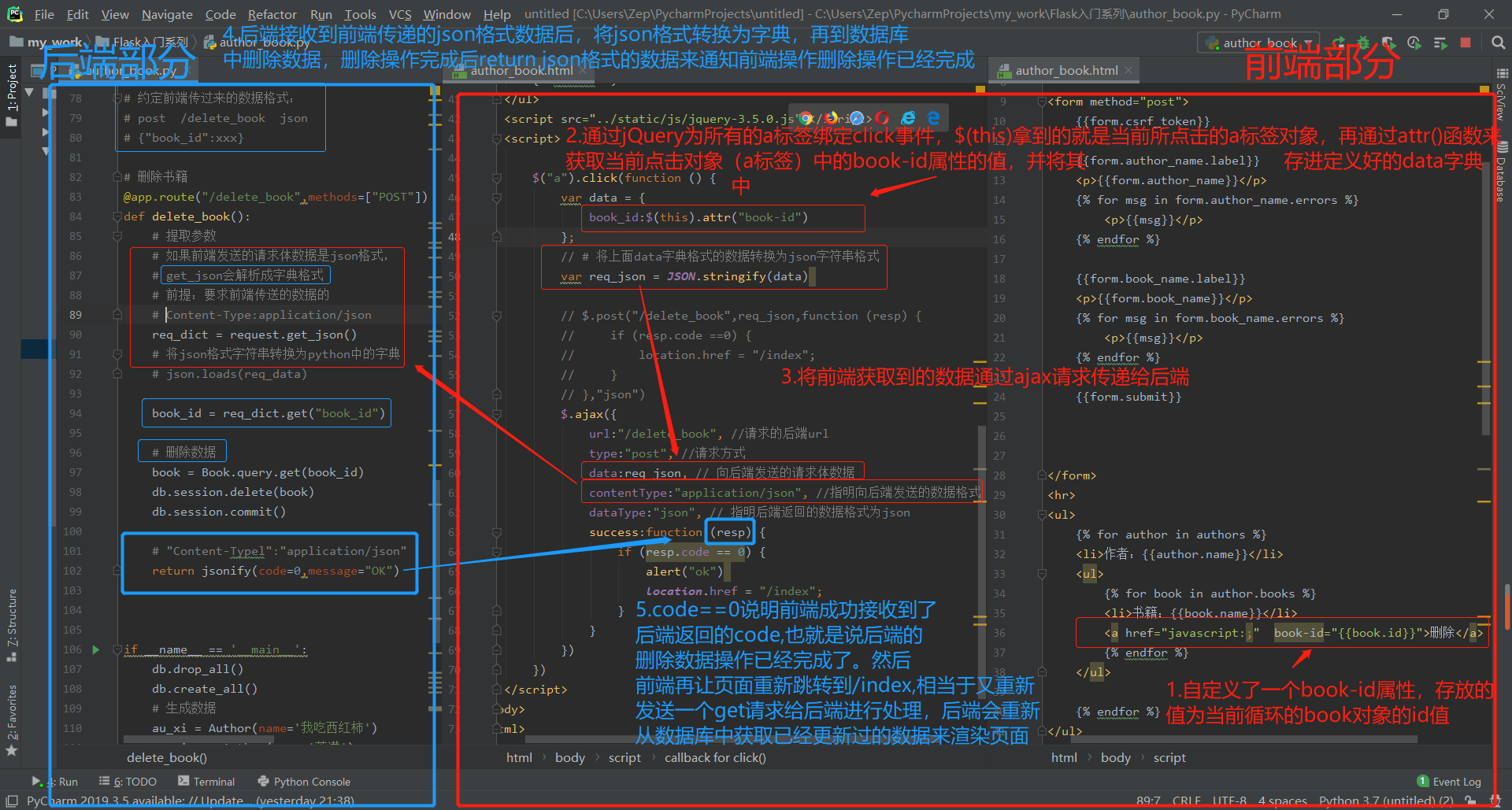This screenshot has height=810, width=1512.
Task: Click the my_work breadcrumb in navigation bar
Action: click(x=46, y=42)
